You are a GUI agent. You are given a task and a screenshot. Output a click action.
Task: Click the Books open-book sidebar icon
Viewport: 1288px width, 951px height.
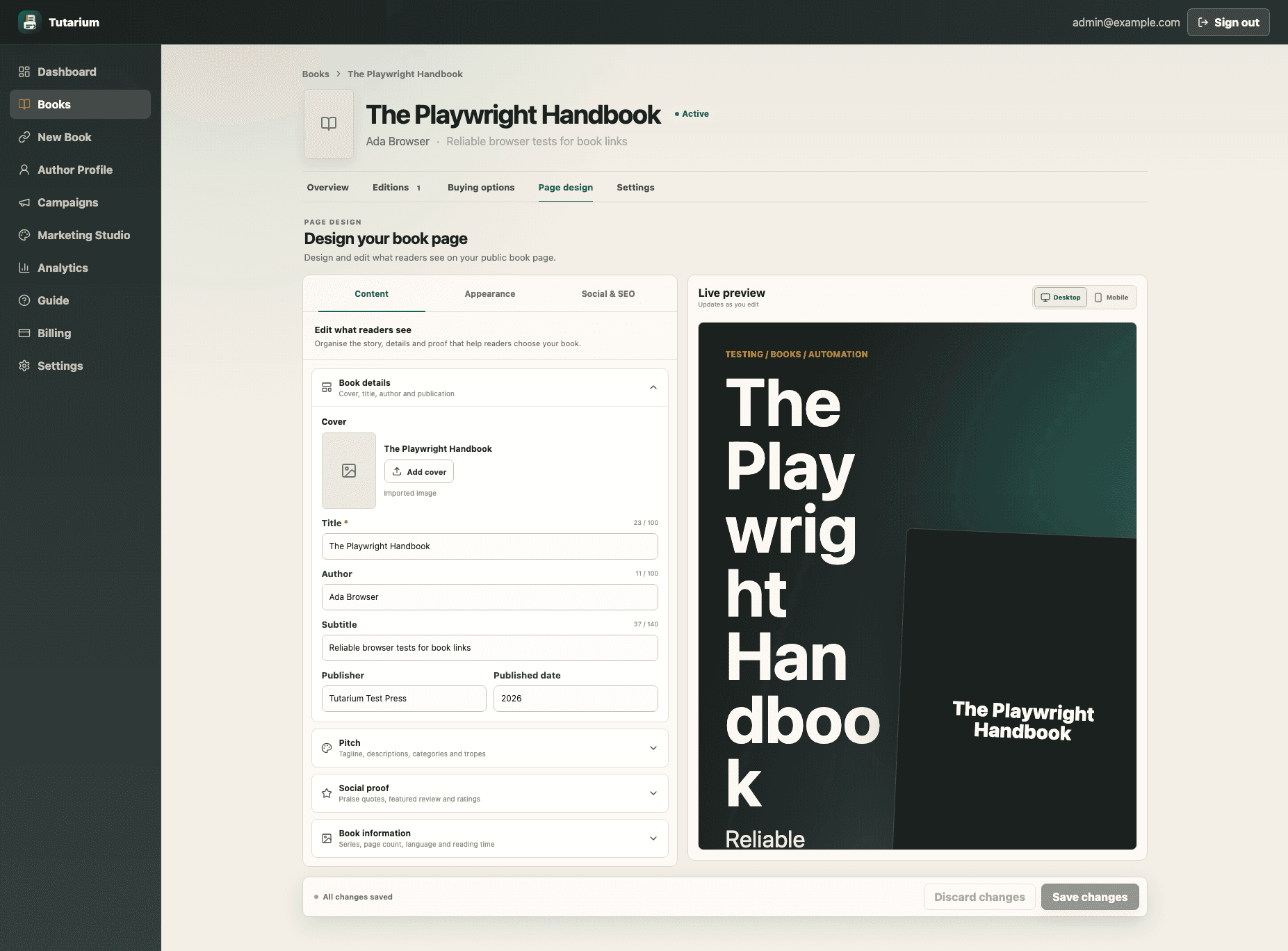(x=24, y=104)
